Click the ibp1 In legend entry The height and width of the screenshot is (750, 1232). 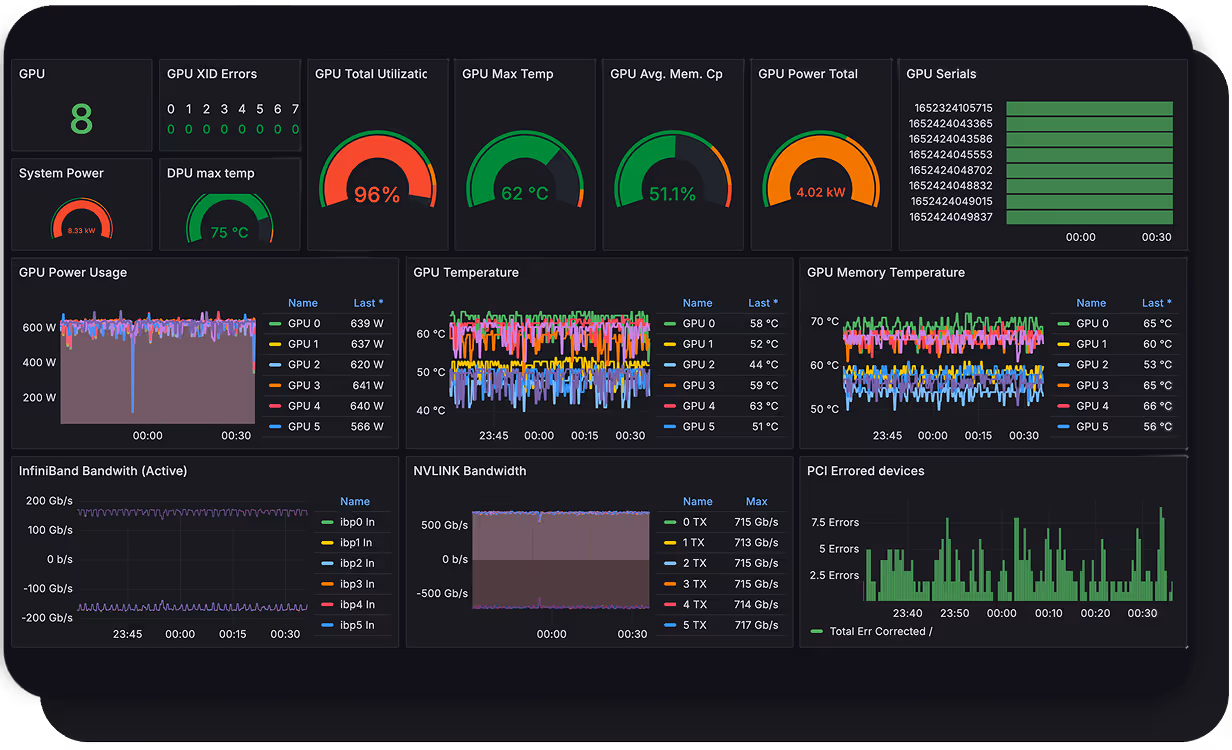click(x=357, y=543)
